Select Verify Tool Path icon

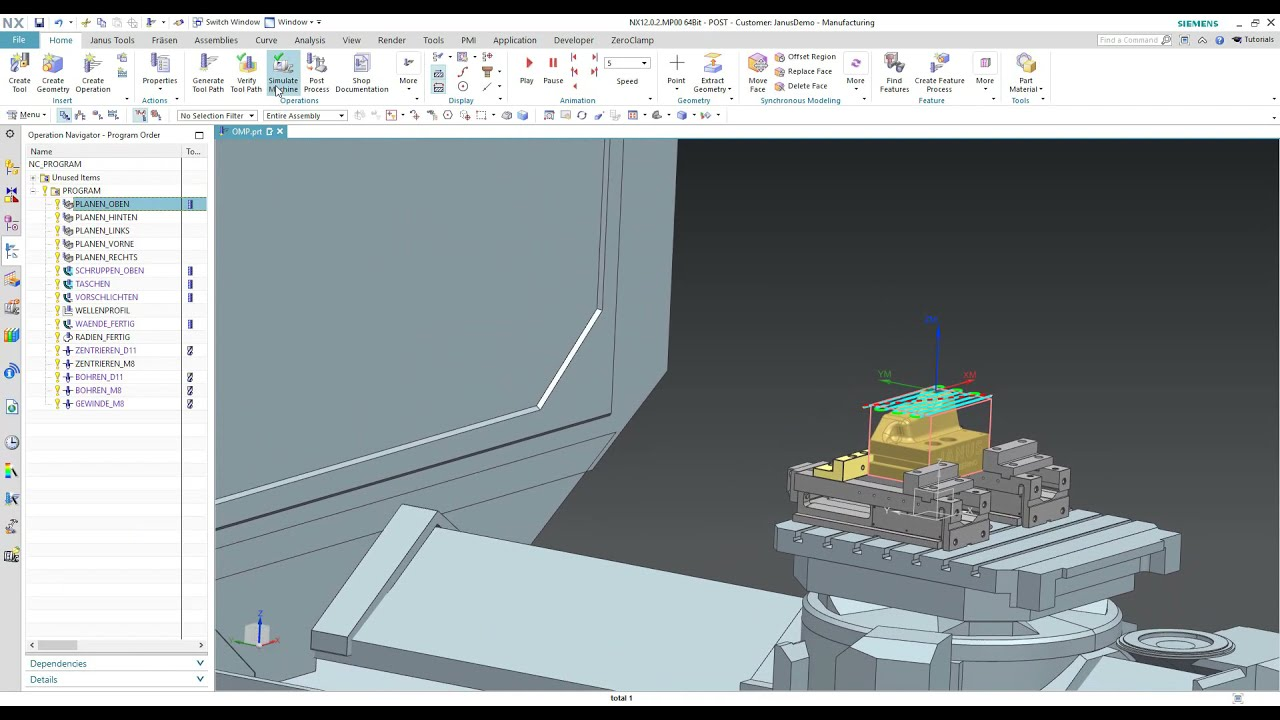246,73
